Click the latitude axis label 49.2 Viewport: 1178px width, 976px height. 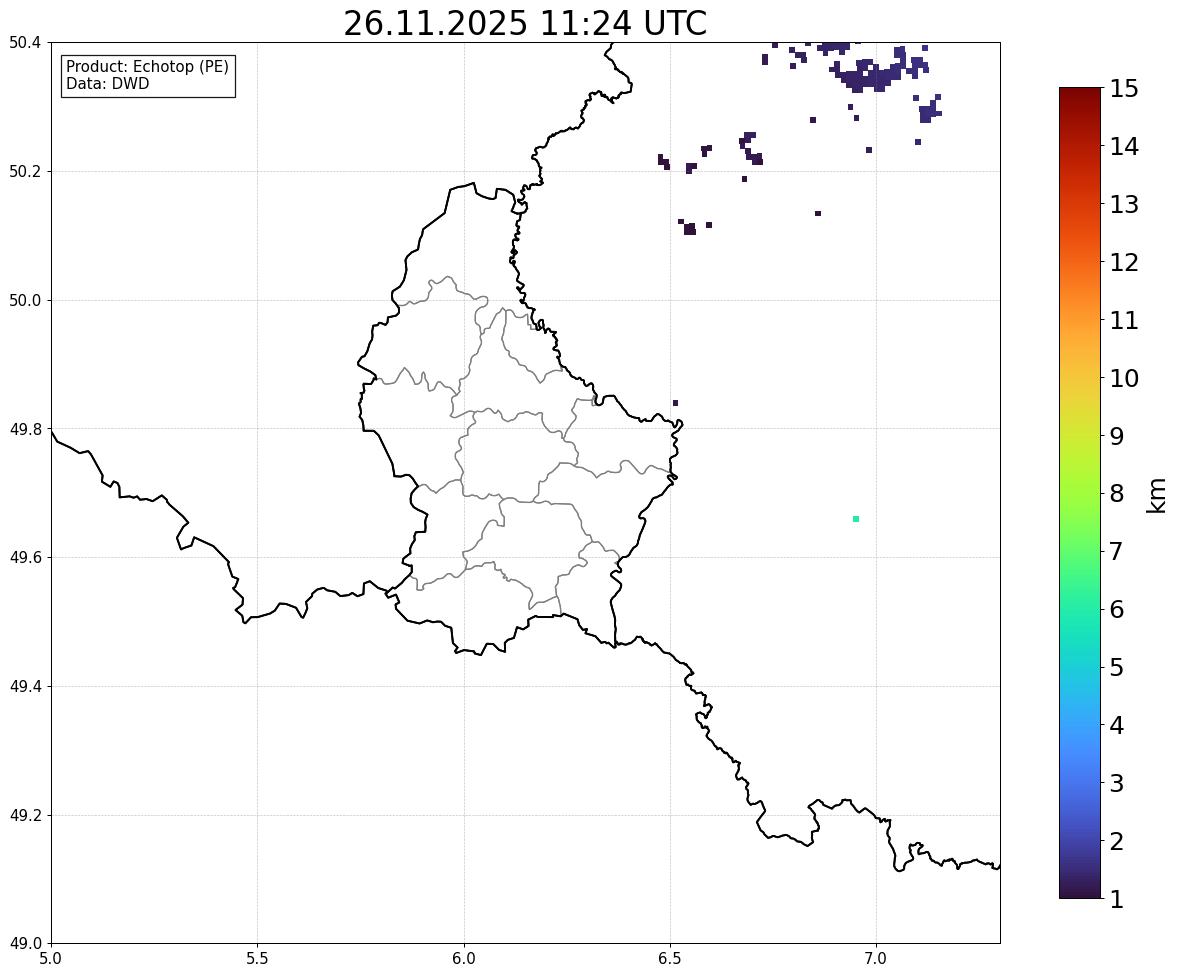coord(25,815)
